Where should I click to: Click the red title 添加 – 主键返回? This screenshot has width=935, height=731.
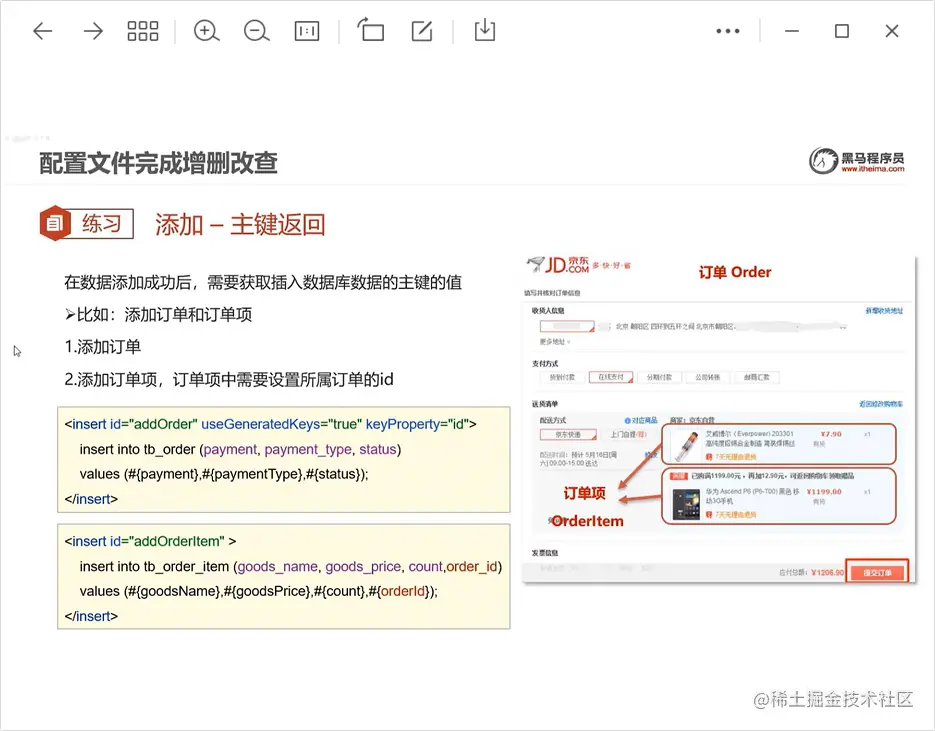point(240,225)
